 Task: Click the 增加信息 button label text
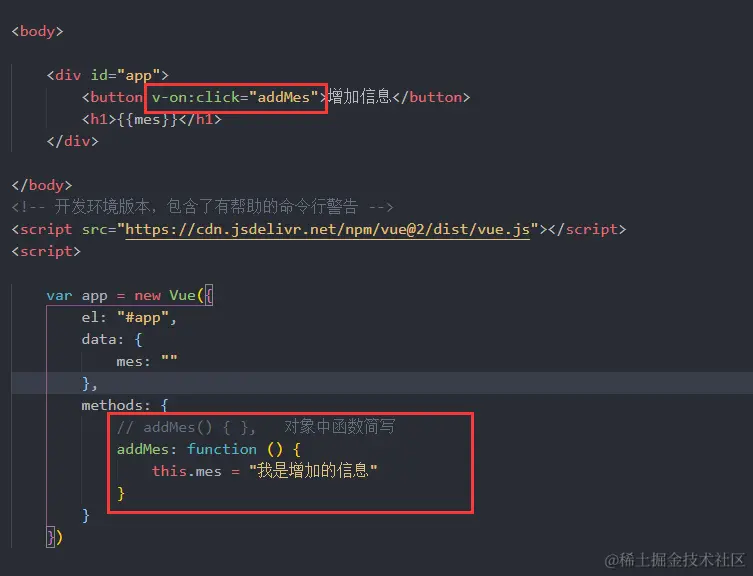(x=360, y=97)
